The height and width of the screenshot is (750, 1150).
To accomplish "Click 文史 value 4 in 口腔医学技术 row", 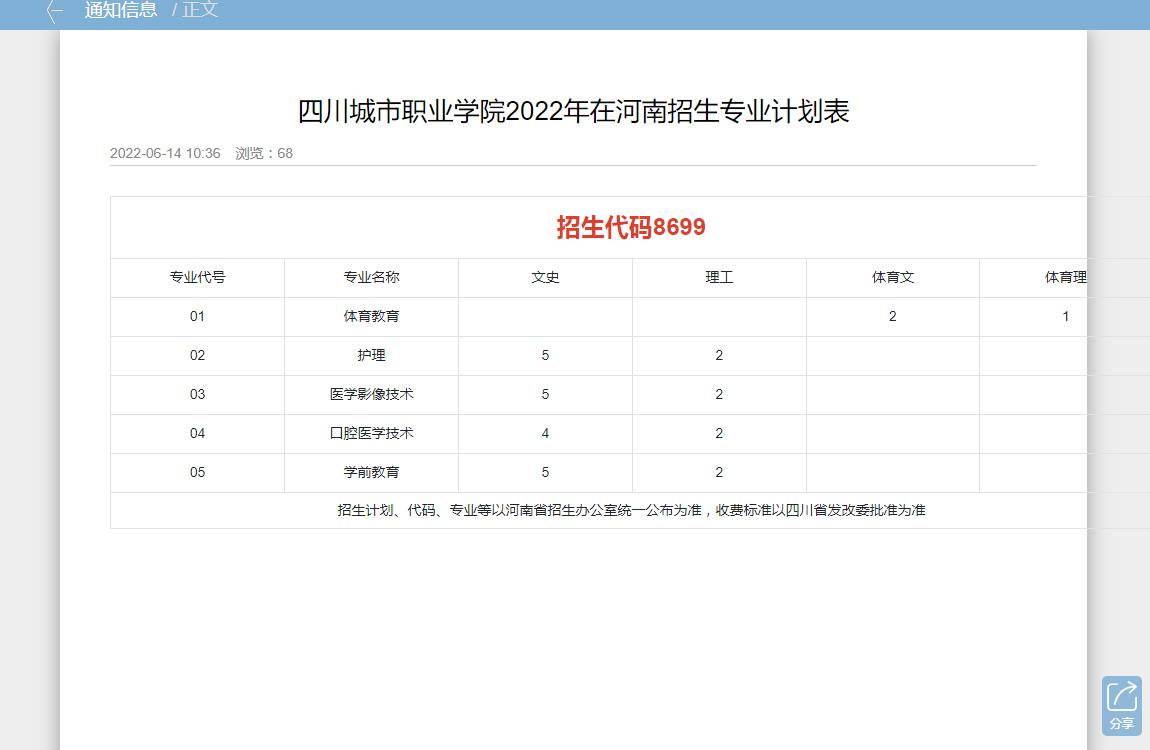I will pos(545,433).
